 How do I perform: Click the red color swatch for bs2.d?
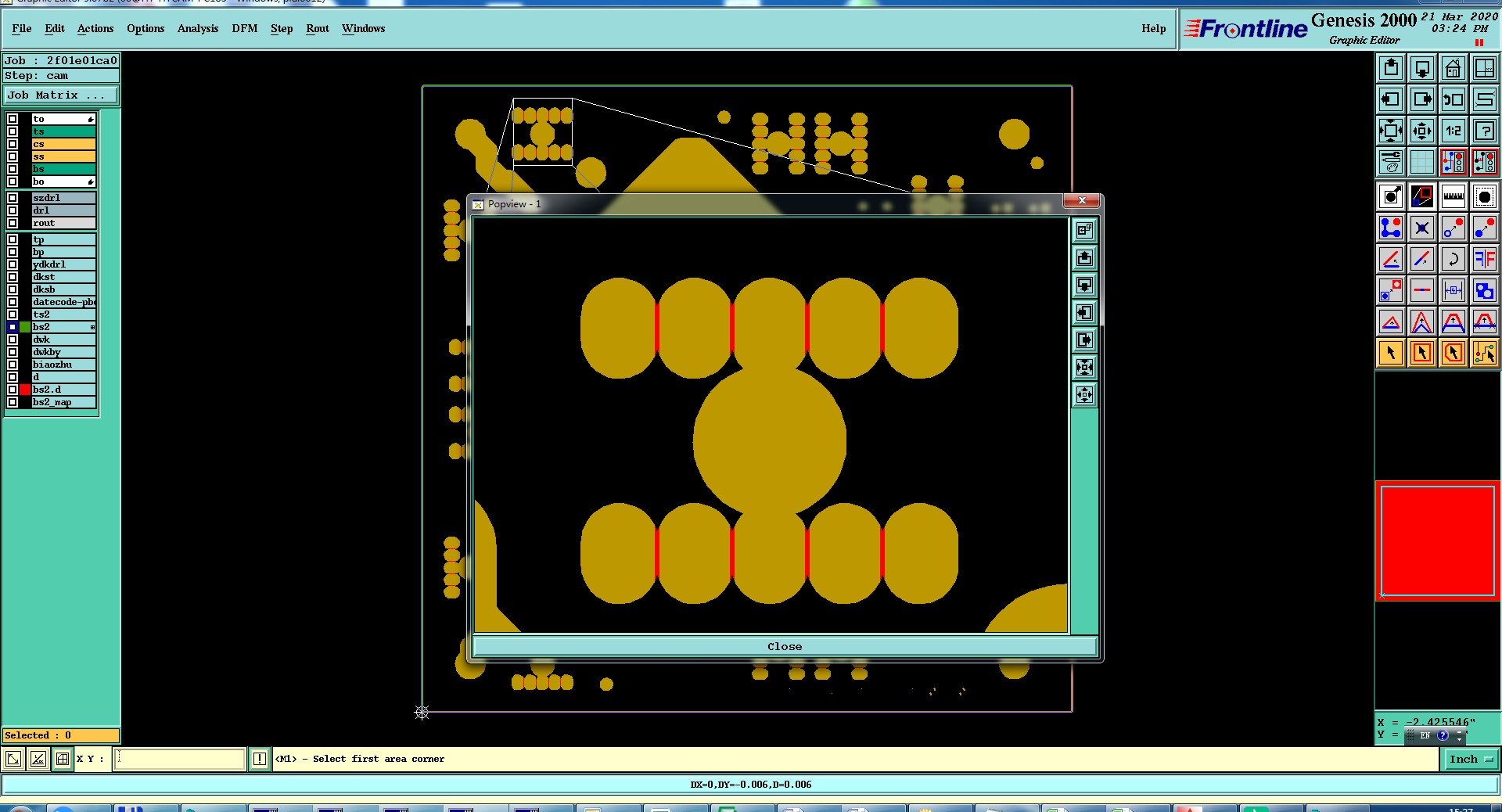pos(25,390)
